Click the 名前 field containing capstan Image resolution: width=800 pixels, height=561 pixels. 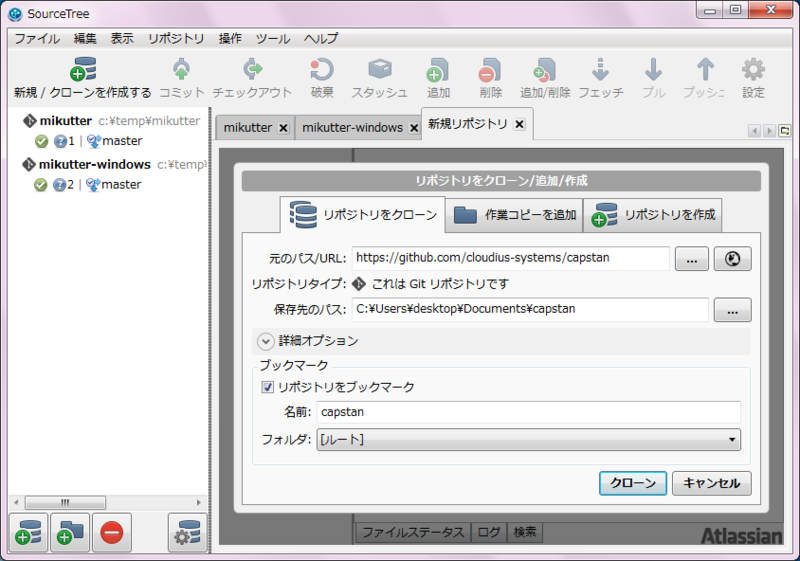tap(529, 412)
